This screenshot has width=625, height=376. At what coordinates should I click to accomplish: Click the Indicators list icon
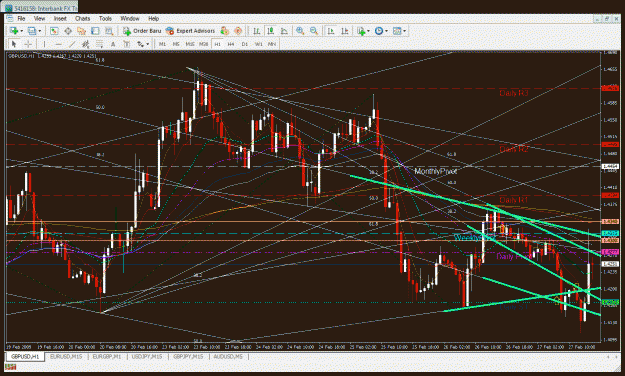point(361,31)
